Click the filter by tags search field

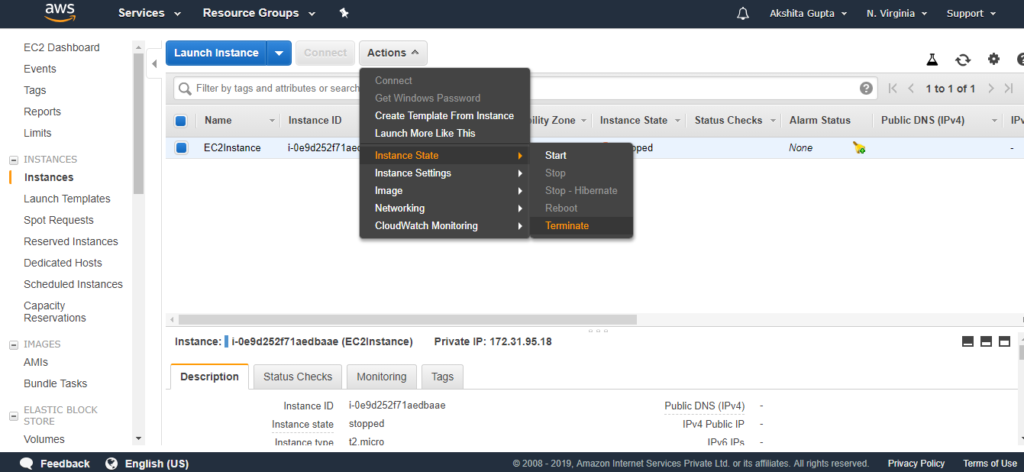coord(525,88)
